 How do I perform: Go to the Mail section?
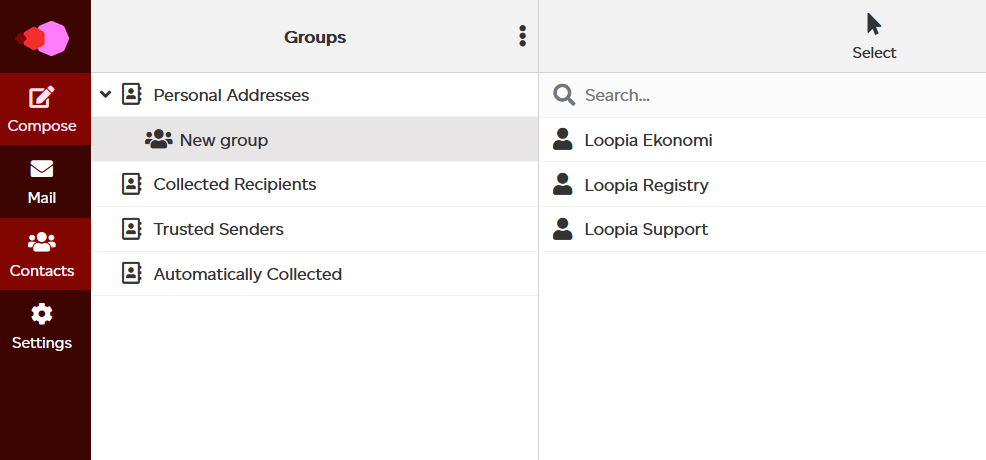point(42,182)
